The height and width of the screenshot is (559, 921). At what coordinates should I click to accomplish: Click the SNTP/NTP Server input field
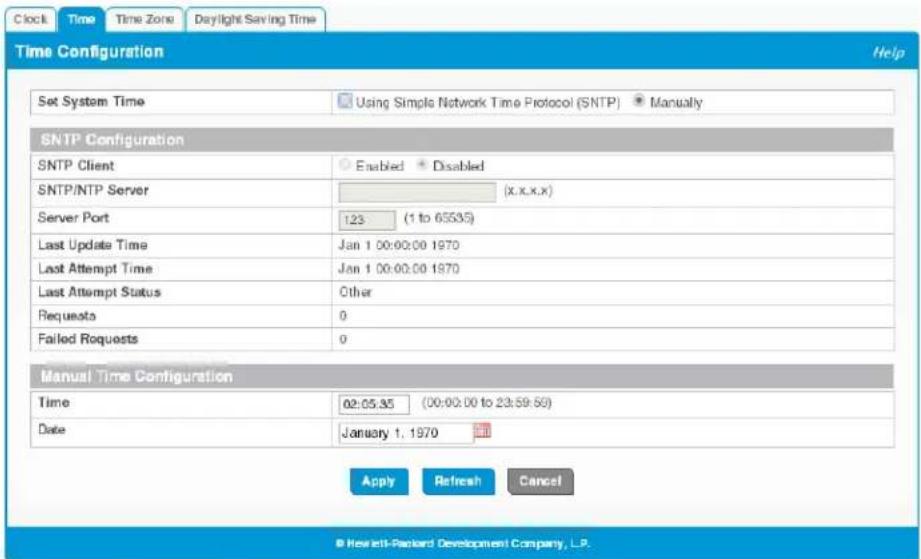pyautogui.click(x=417, y=192)
